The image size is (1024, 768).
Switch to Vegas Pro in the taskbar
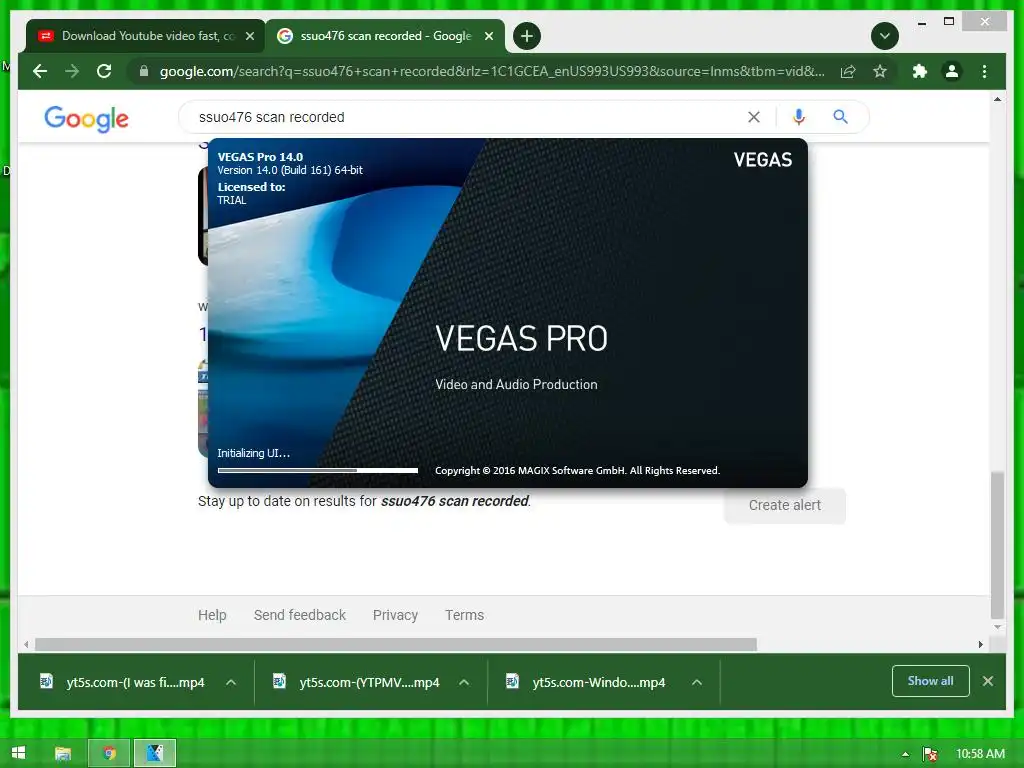point(155,754)
